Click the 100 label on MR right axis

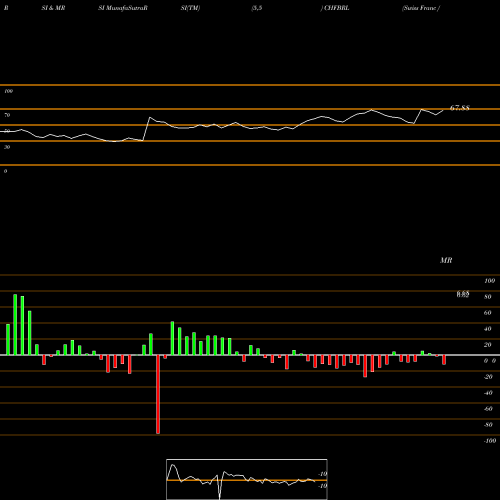point(489,281)
